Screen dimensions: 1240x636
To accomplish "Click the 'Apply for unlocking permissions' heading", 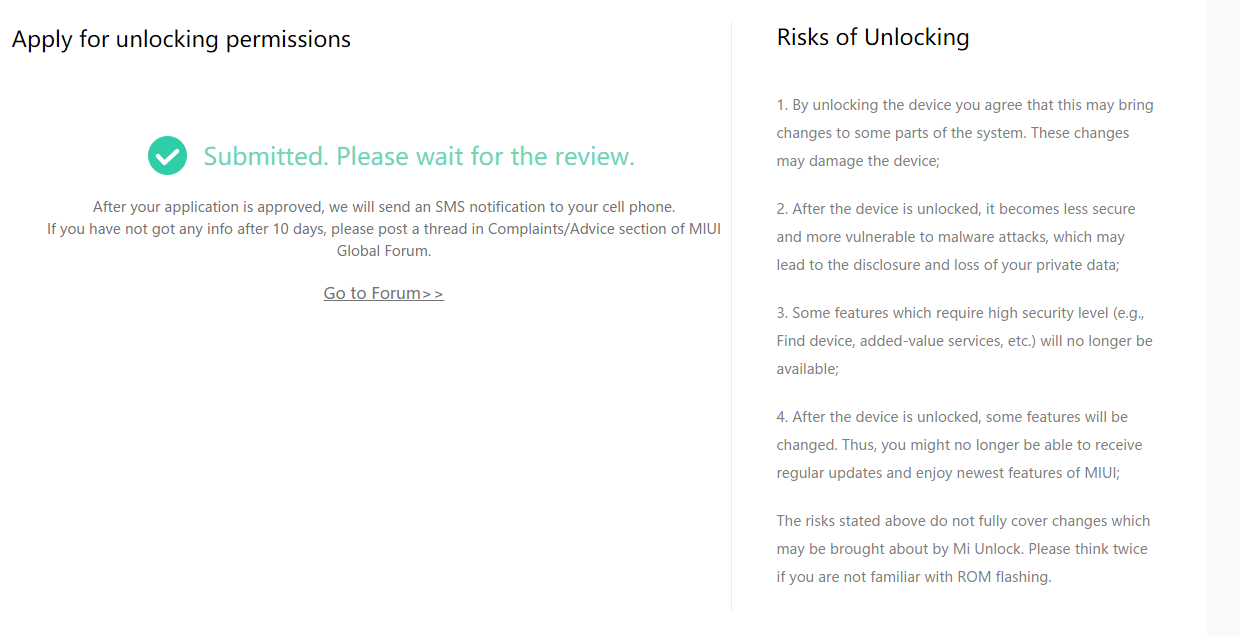I will click(x=181, y=39).
